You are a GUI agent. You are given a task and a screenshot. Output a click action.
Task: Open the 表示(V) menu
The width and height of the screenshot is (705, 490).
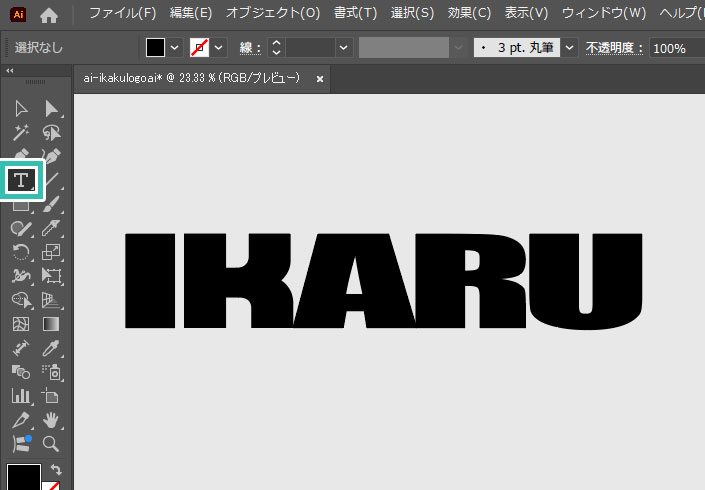(526, 13)
